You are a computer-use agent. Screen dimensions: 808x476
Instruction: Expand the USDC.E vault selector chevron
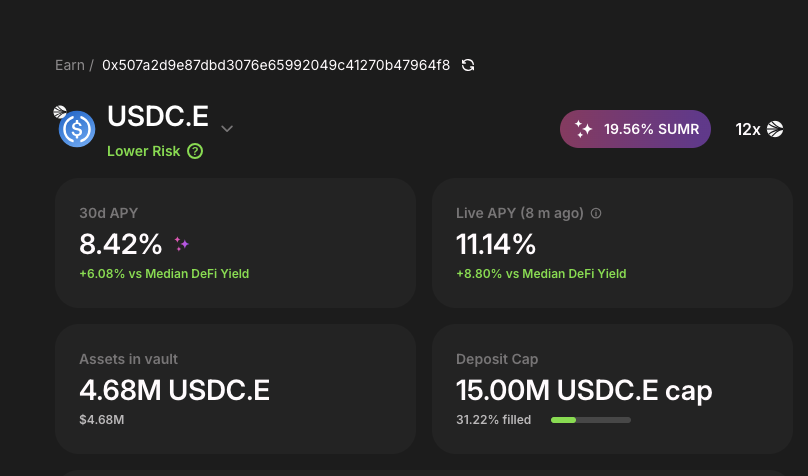tap(227, 129)
